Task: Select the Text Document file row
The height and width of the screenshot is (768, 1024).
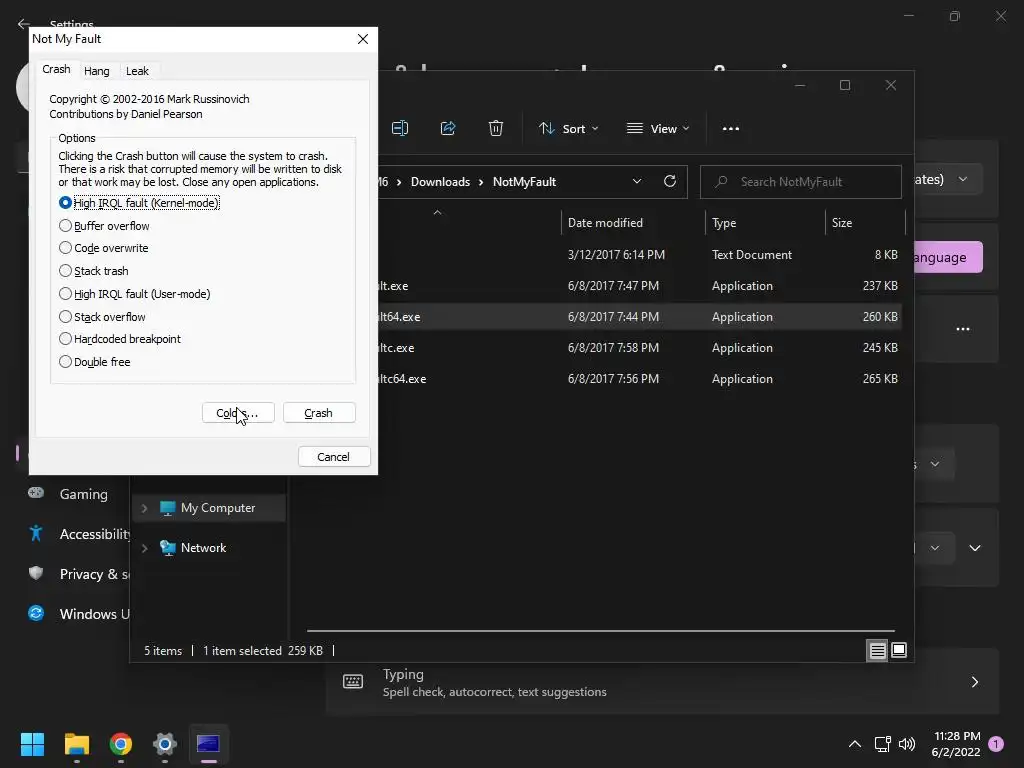Action: pos(640,255)
